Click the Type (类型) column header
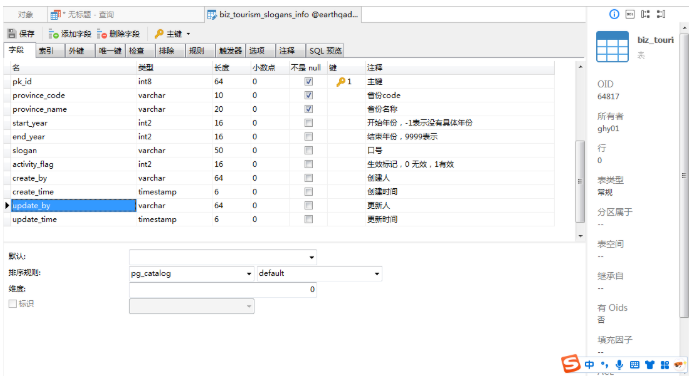693x391 pixels. 175,68
